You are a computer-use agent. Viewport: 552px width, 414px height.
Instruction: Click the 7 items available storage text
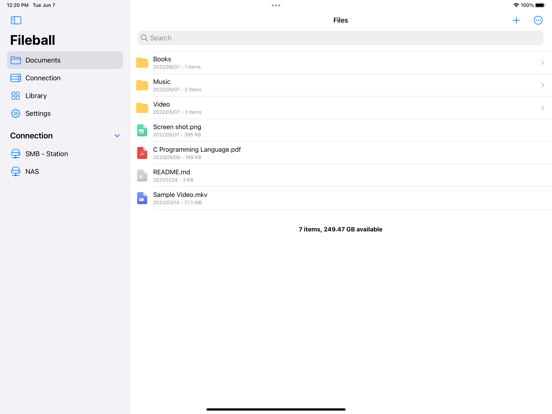(340, 229)
